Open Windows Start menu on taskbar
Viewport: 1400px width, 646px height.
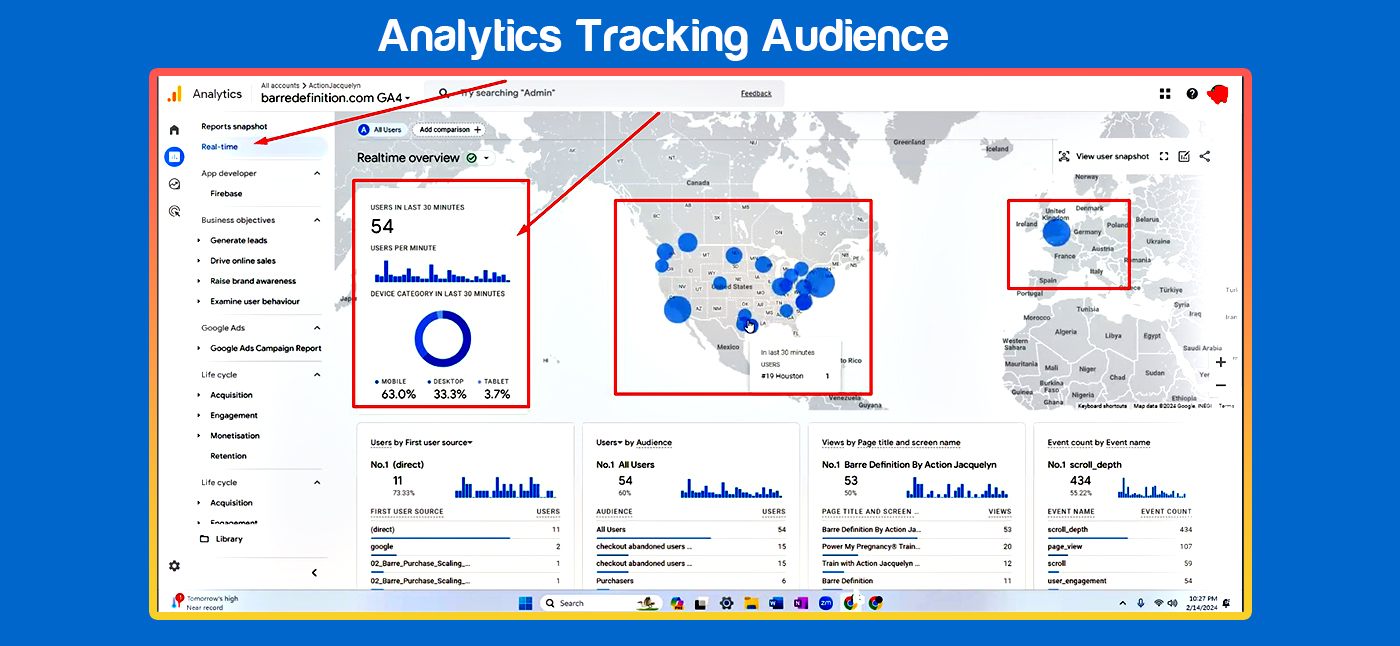(x=525, y=603)
